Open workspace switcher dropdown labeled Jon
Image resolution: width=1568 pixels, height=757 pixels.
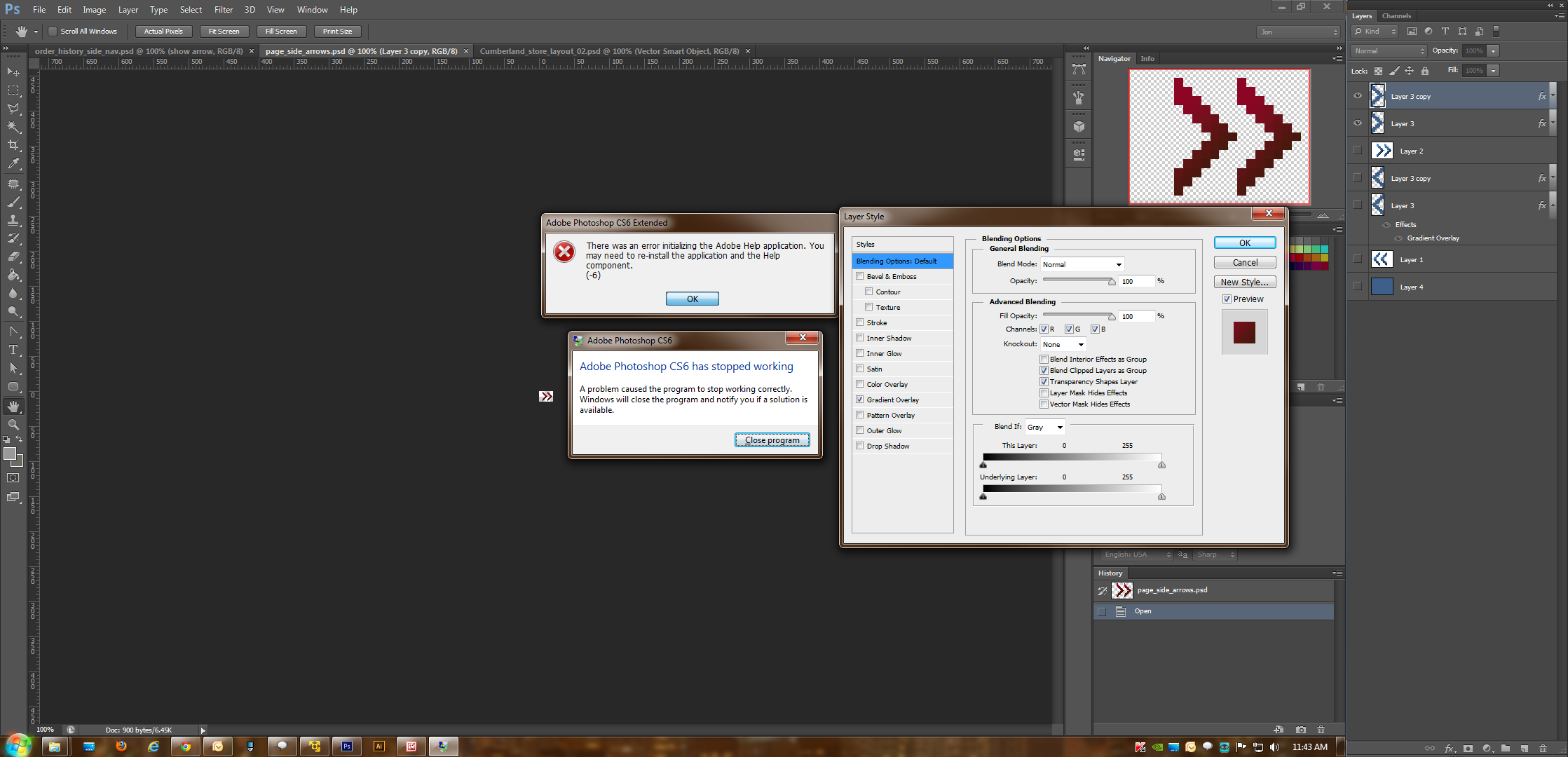1298,32
